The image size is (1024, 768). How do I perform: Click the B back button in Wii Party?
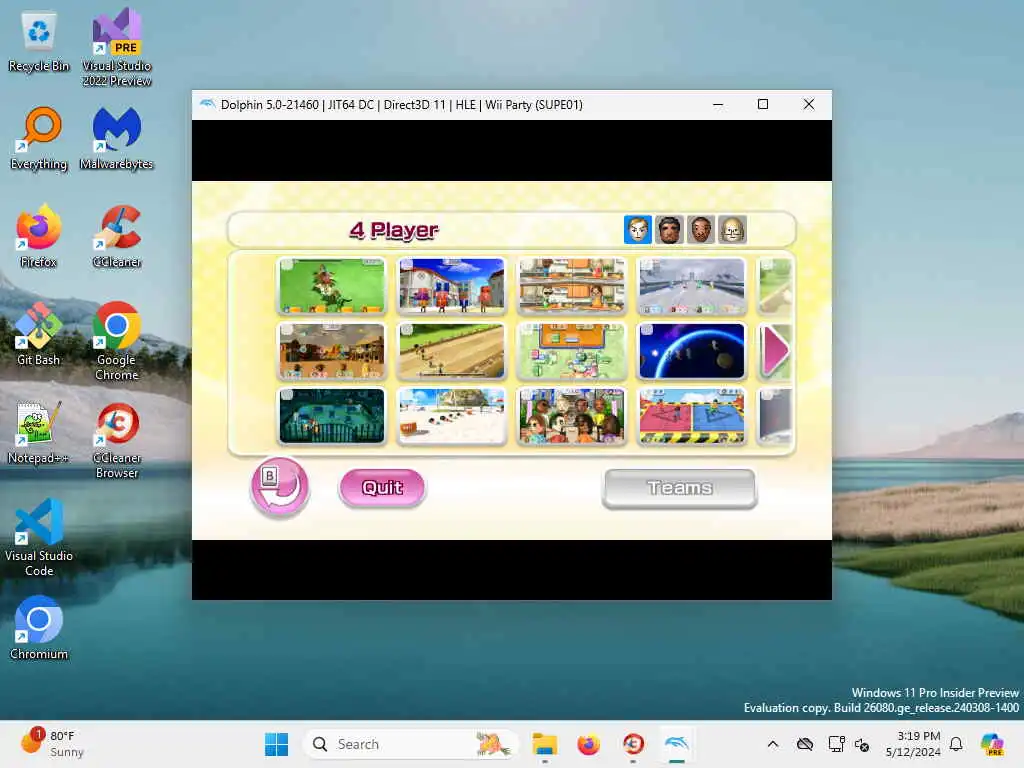pyautogui.click(x=280, y=487)
